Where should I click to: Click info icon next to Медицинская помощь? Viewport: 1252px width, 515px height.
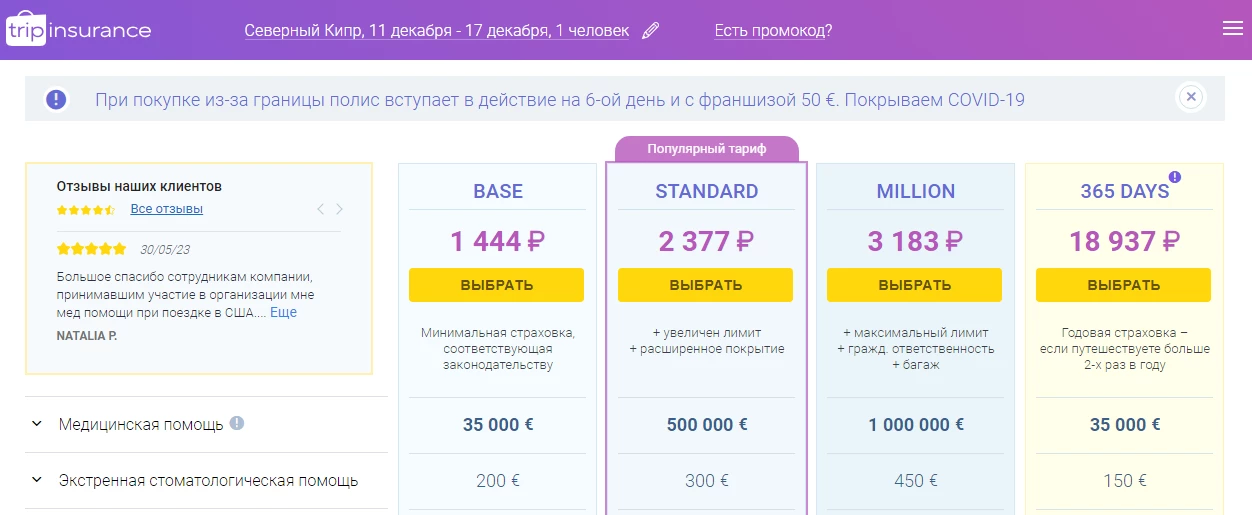237,423
